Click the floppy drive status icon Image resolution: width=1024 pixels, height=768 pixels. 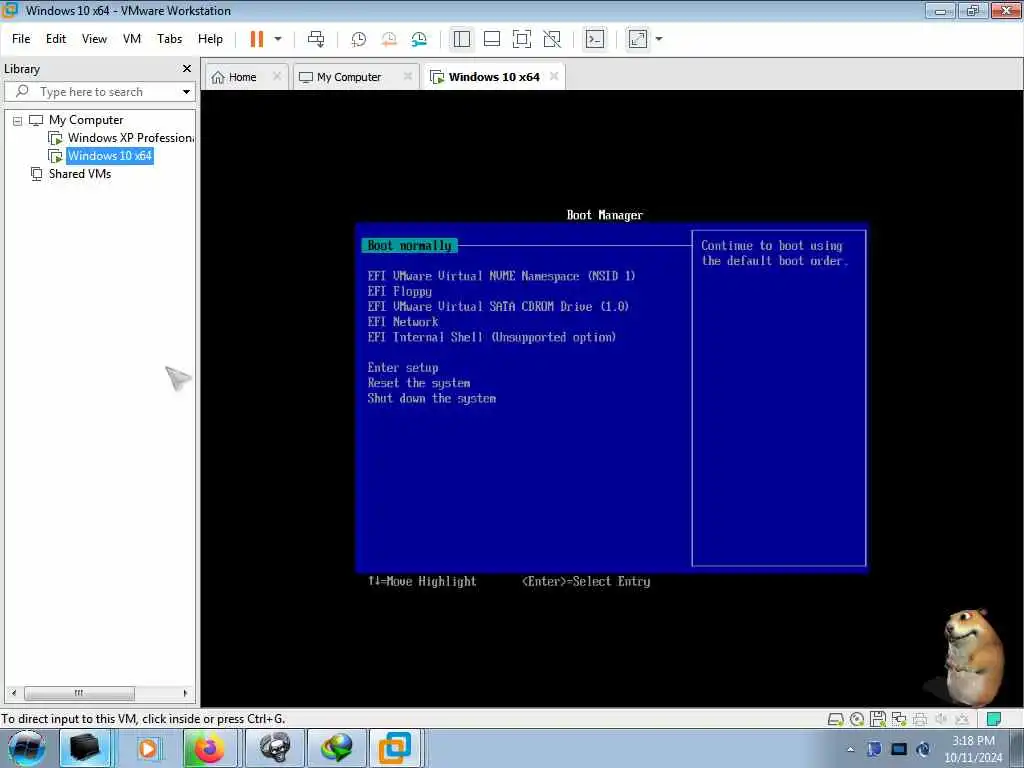click(x=878, y=719)
